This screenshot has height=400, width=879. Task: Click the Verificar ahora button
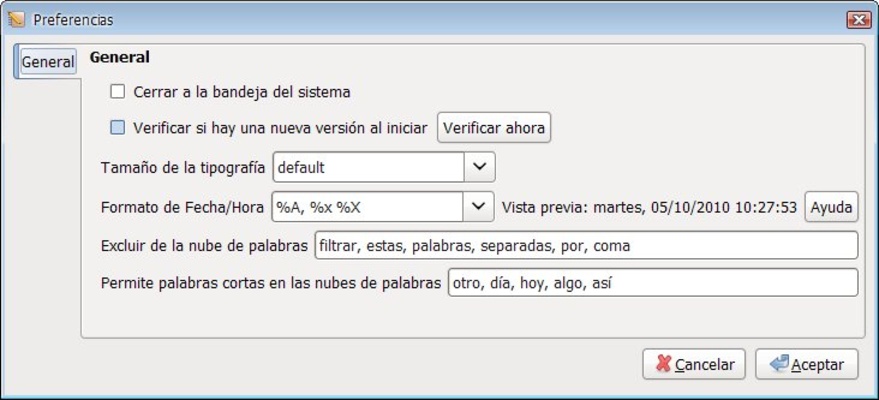(x=494, y=128)
